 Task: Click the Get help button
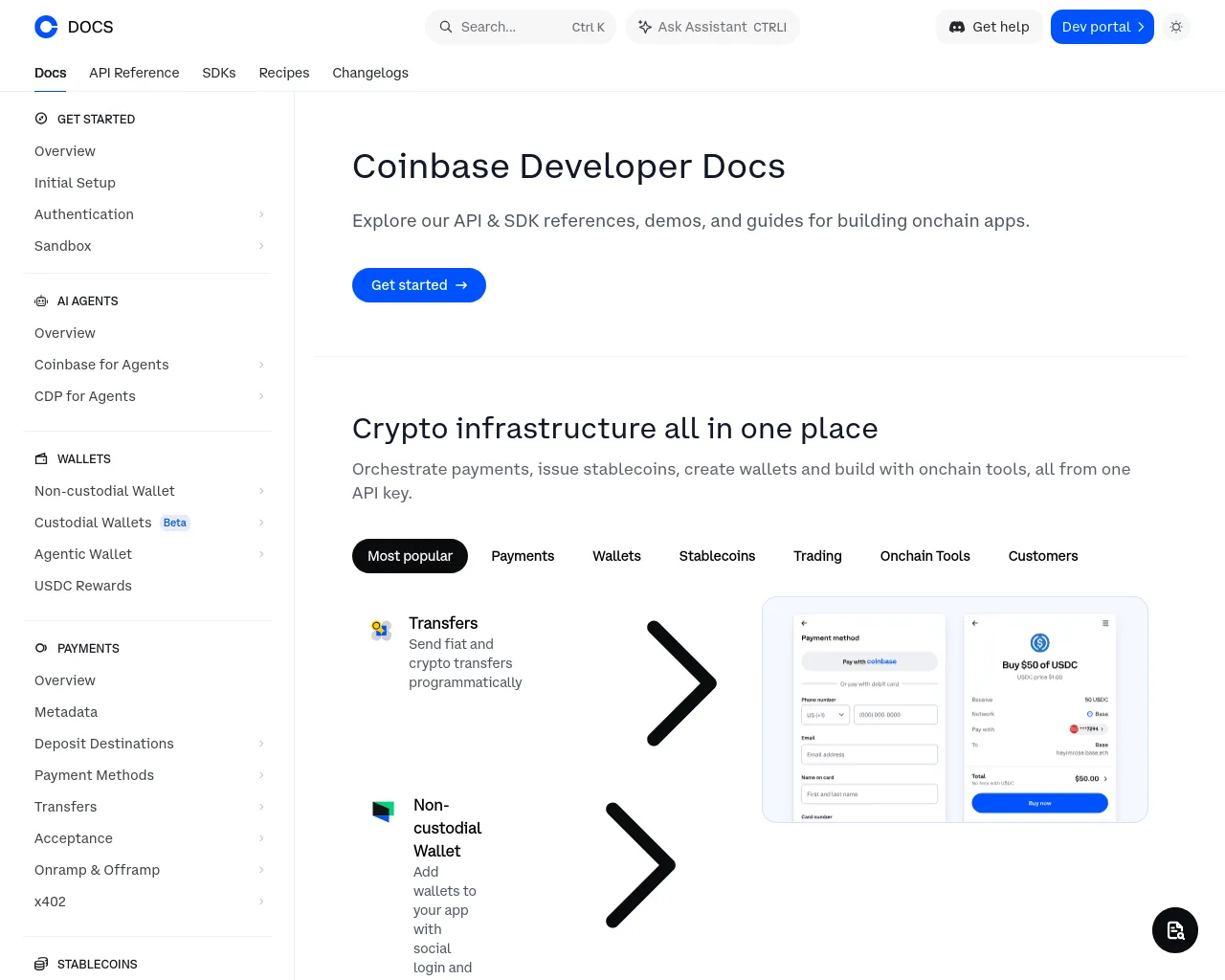pos(989,27)
